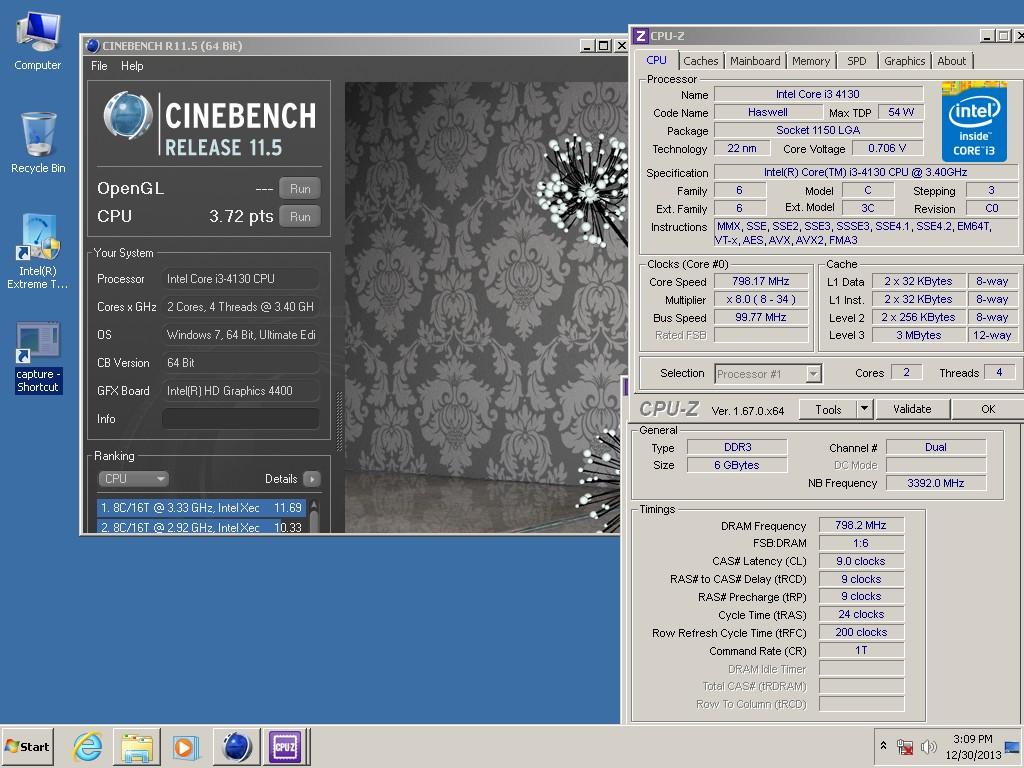Click the Show Desktop button in taskbar
This screenshot has height=768, width=1024.
tap(1013, 746)
